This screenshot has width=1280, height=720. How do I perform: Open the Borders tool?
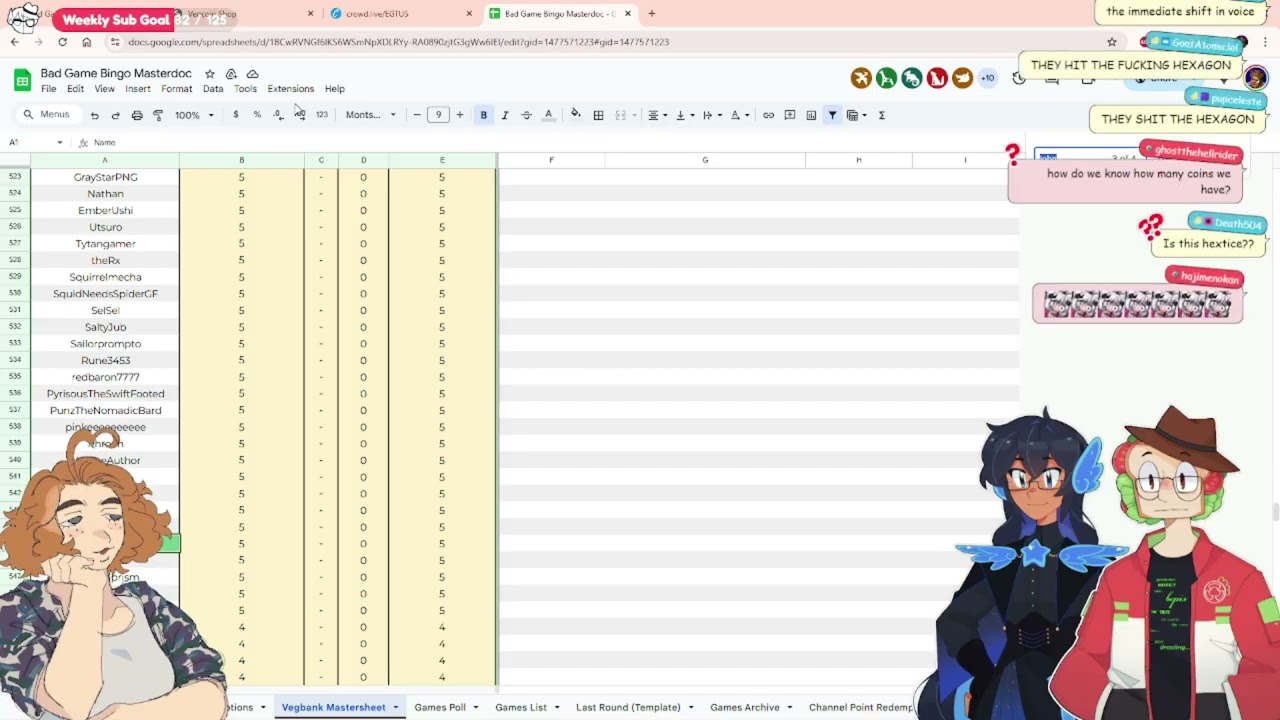[598, 115]
